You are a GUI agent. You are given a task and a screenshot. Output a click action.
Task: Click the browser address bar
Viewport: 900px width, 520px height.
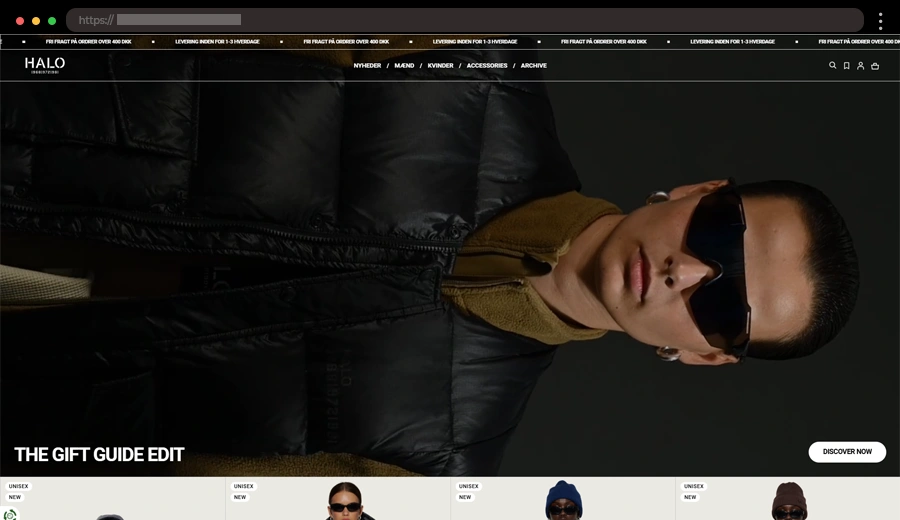pos(465,20)
